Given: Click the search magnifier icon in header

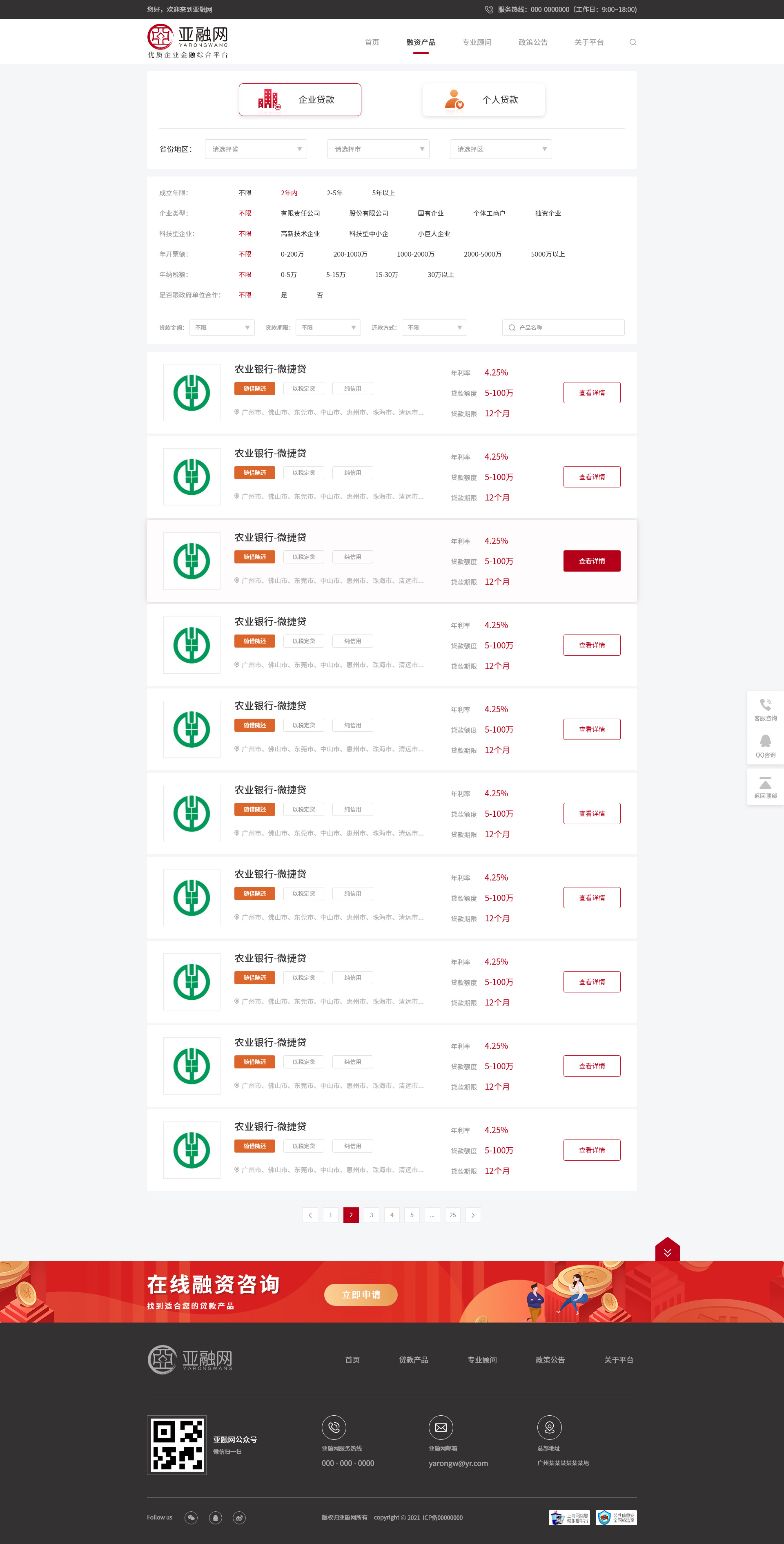Looking at the screenshot, I should (x=633, y=42).
